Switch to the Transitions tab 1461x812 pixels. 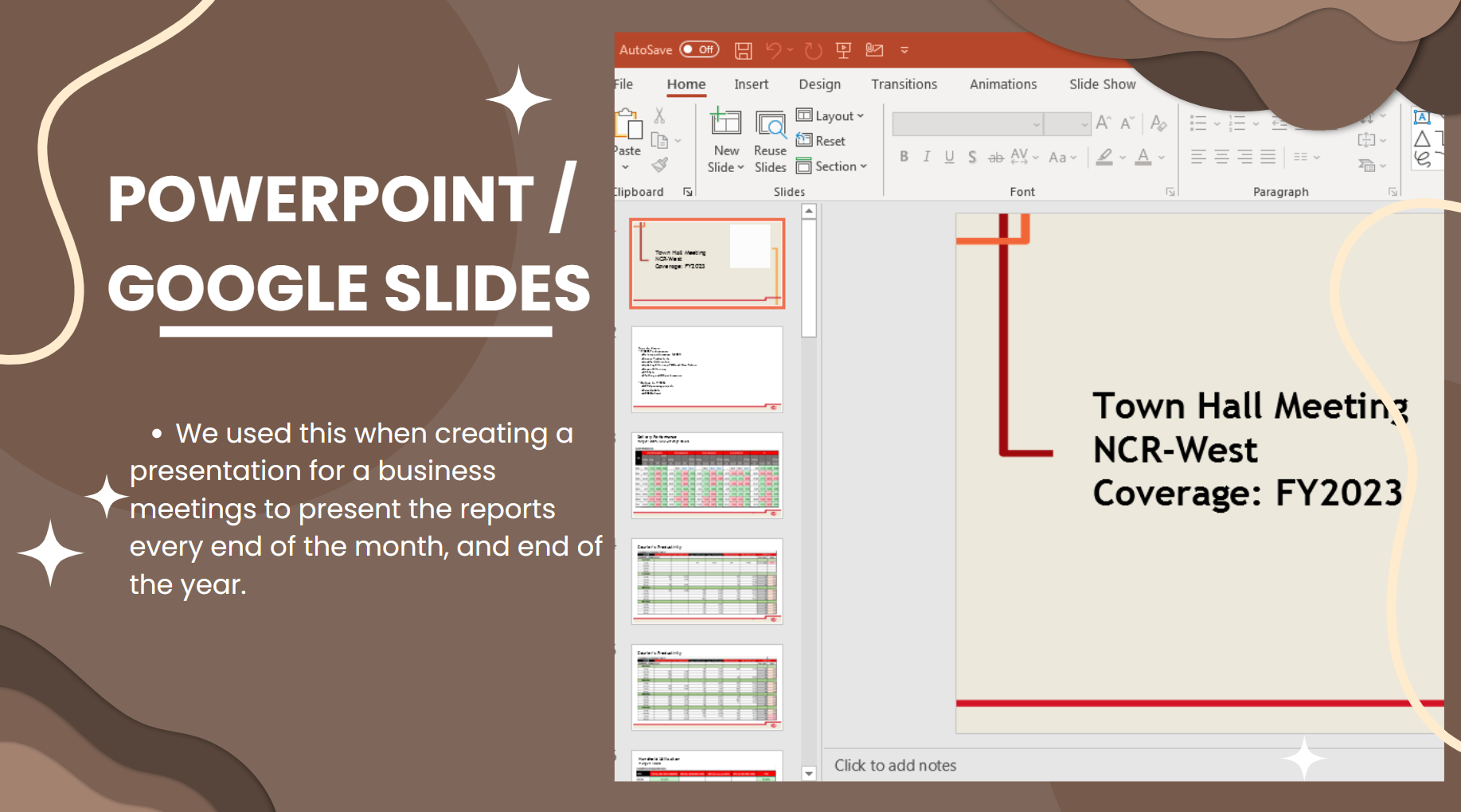click(904, 84)
